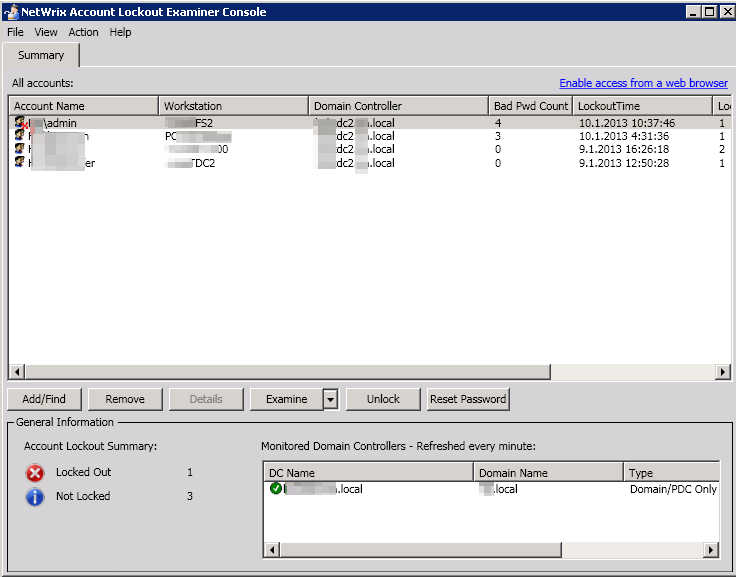Click the Type column header
This screenshot has width=736, height=577.
[x=672, y=472]
